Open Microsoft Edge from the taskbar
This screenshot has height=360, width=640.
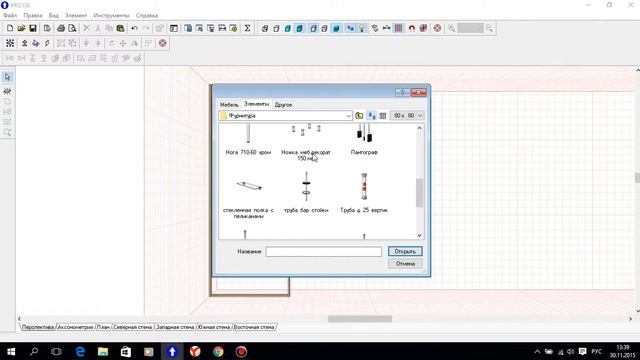pos(80,351)
